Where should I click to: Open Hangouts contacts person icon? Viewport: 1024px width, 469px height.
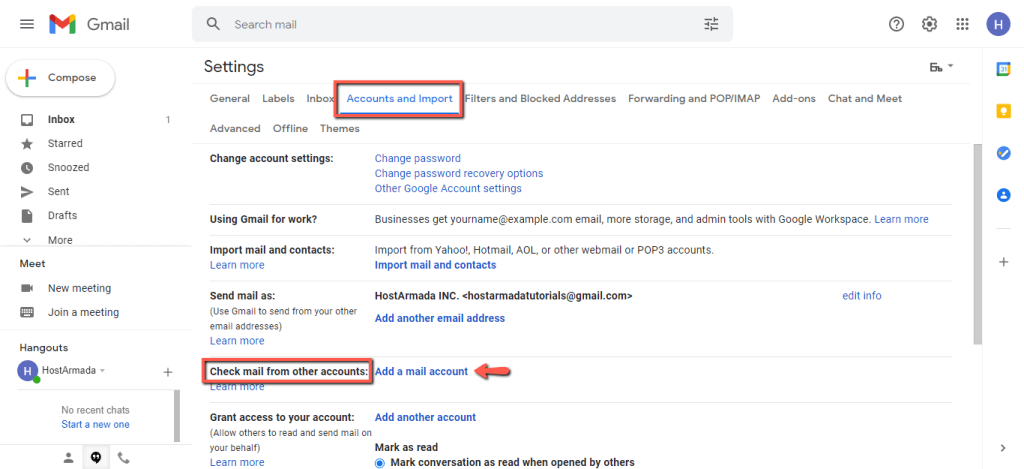click(69, 458)
